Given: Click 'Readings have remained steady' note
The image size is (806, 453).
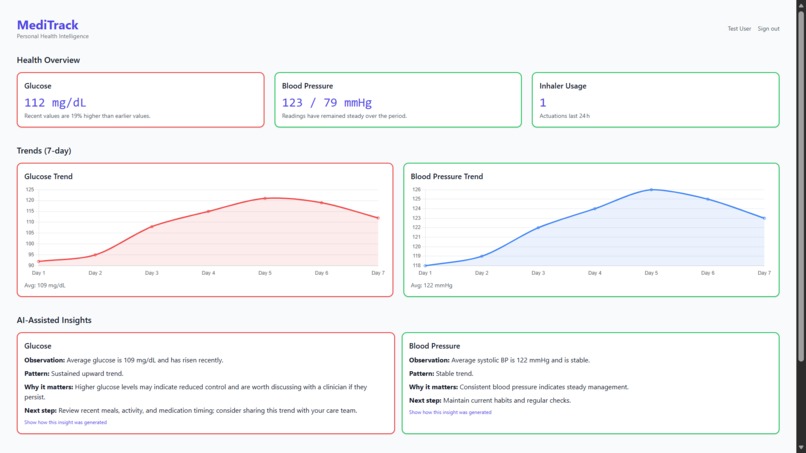Looking at the screenshot, I should point(344,116).
